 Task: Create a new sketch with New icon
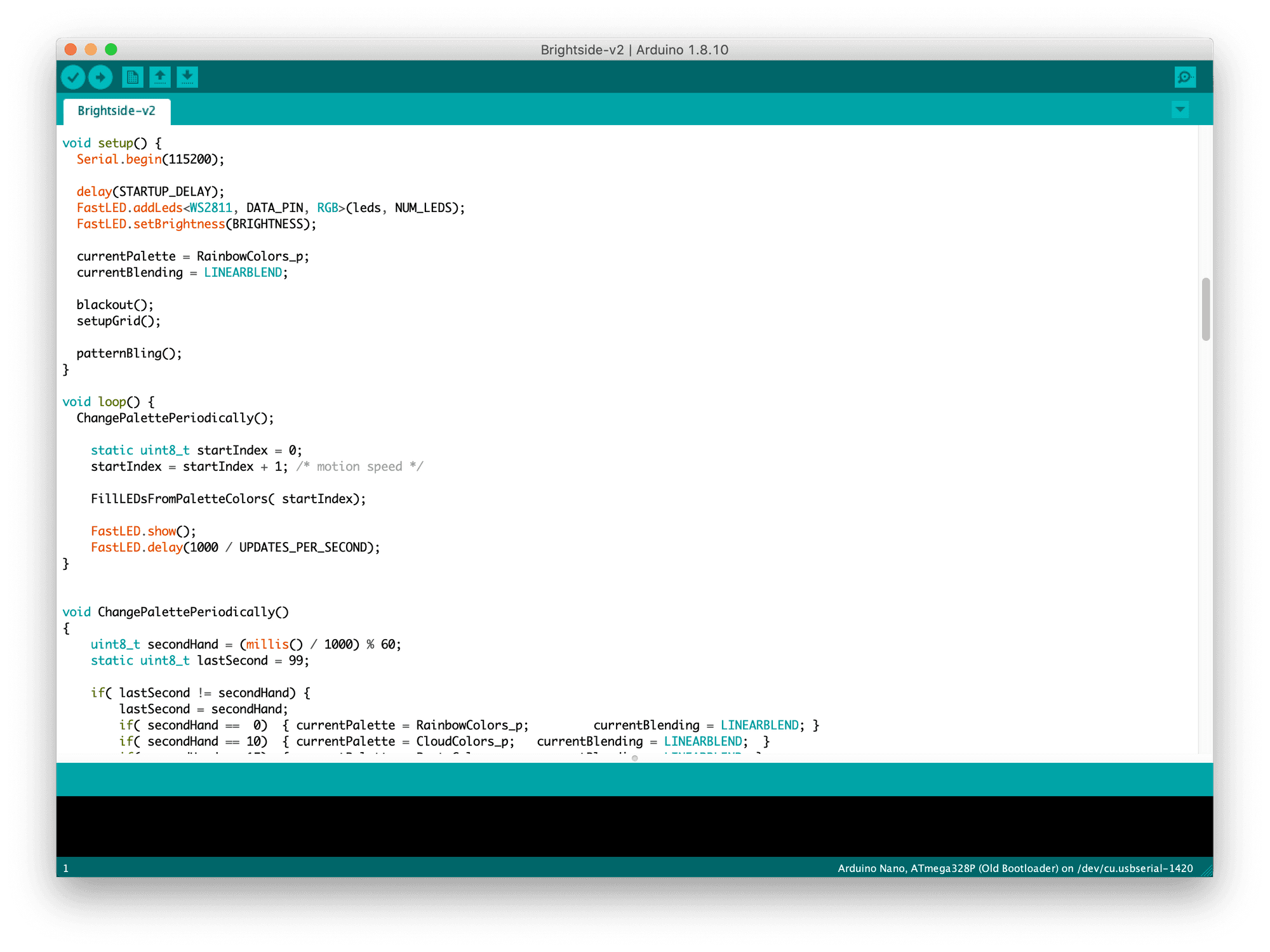coord(132,77)
